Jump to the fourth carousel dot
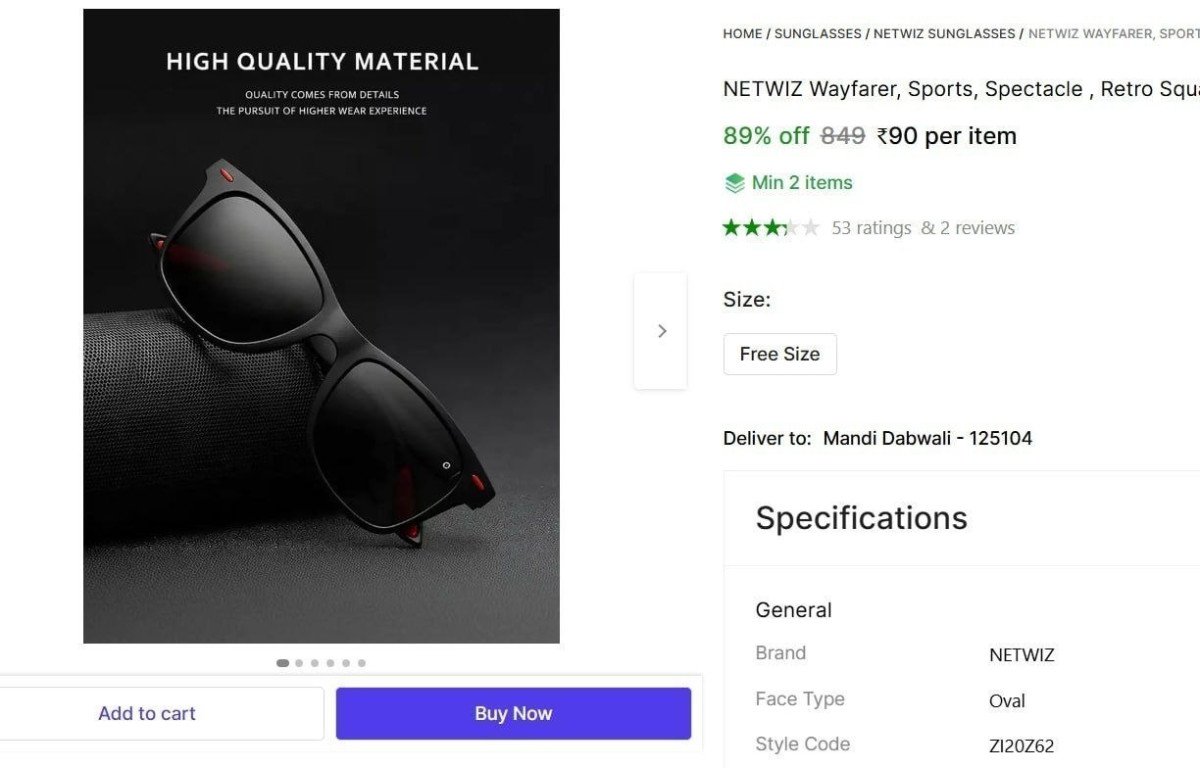 (x=330, y=663)
